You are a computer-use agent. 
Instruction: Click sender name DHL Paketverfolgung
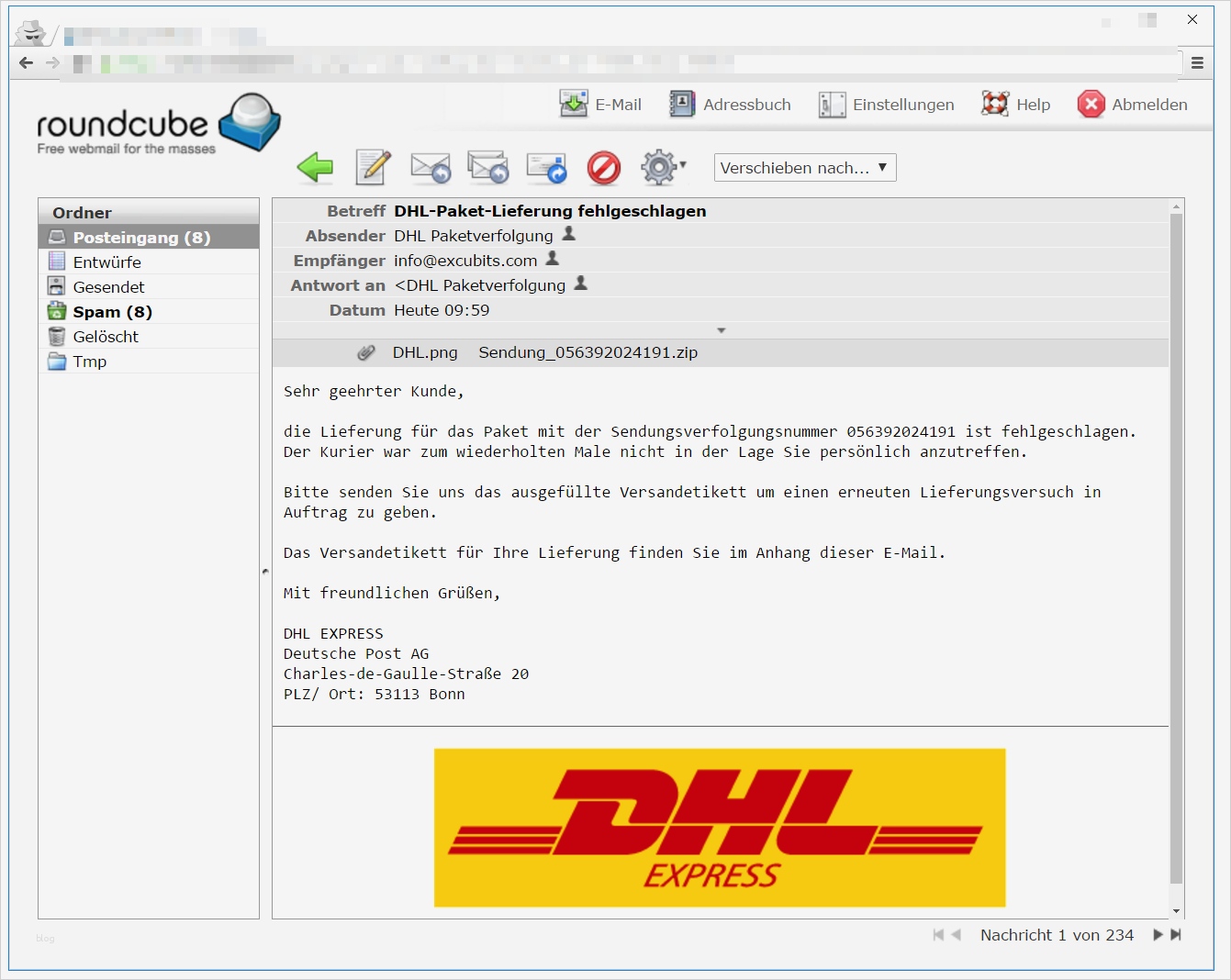coord(474,236)
